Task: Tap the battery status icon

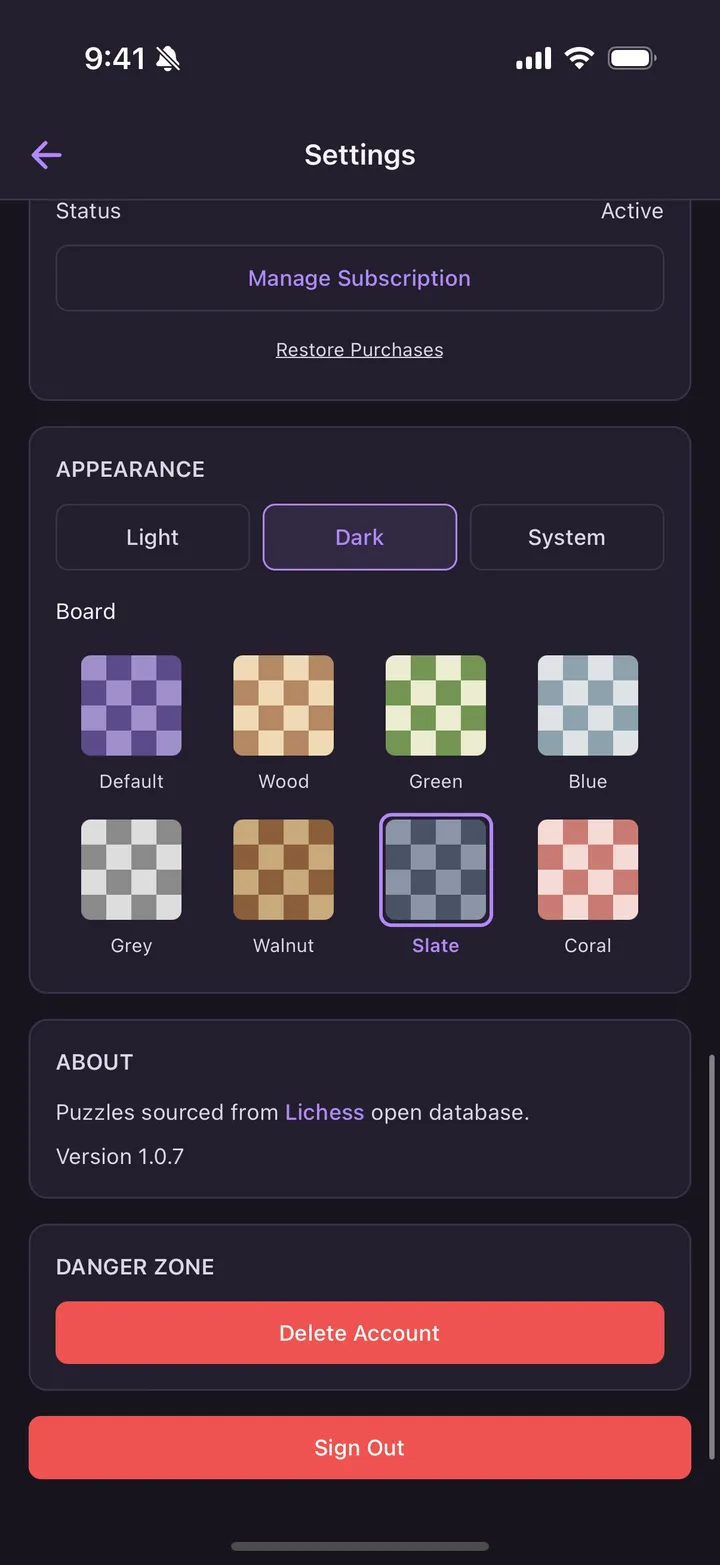Action: [x=632, y=58]
